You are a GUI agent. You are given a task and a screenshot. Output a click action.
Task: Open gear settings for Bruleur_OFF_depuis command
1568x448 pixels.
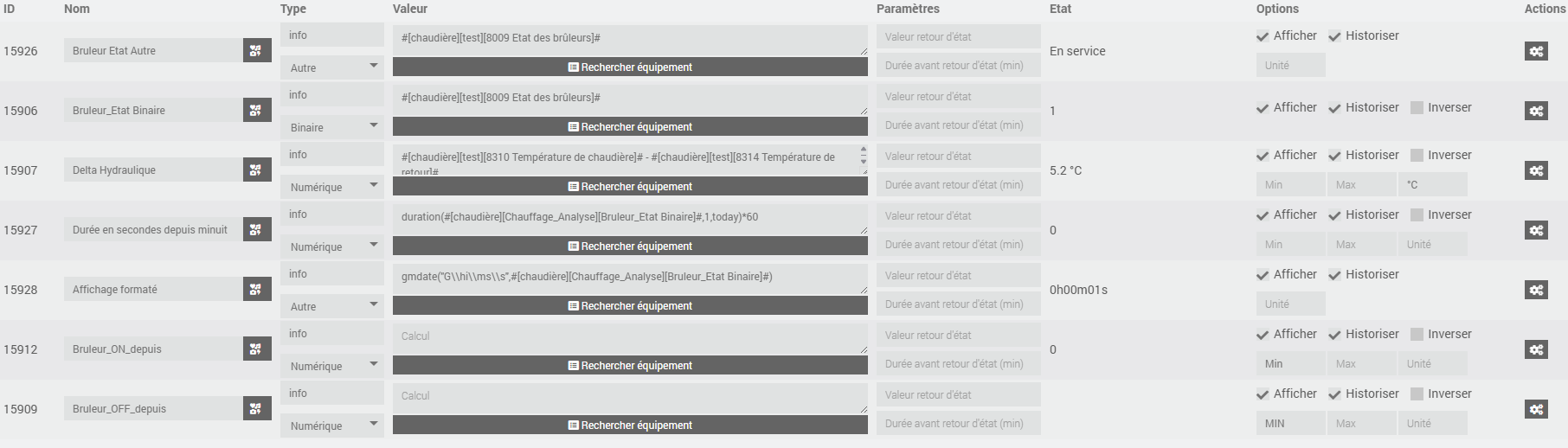tap(1536, 409)
